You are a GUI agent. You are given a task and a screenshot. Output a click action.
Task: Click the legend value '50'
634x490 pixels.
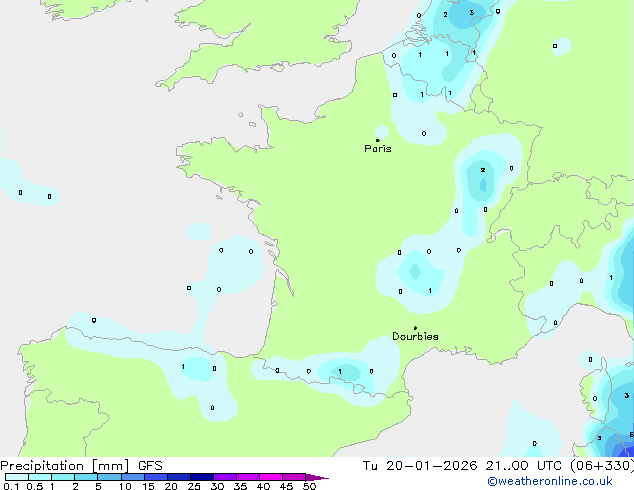tap(309, 486)
